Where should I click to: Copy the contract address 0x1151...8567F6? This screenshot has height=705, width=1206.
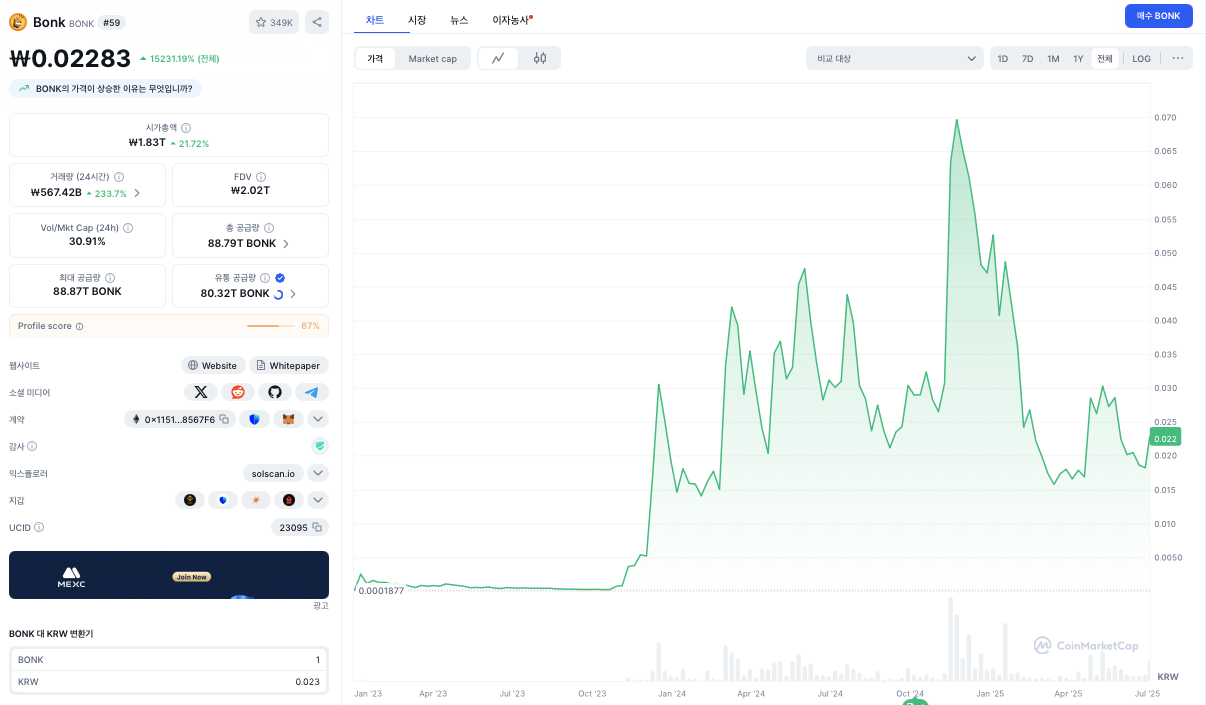224,420
